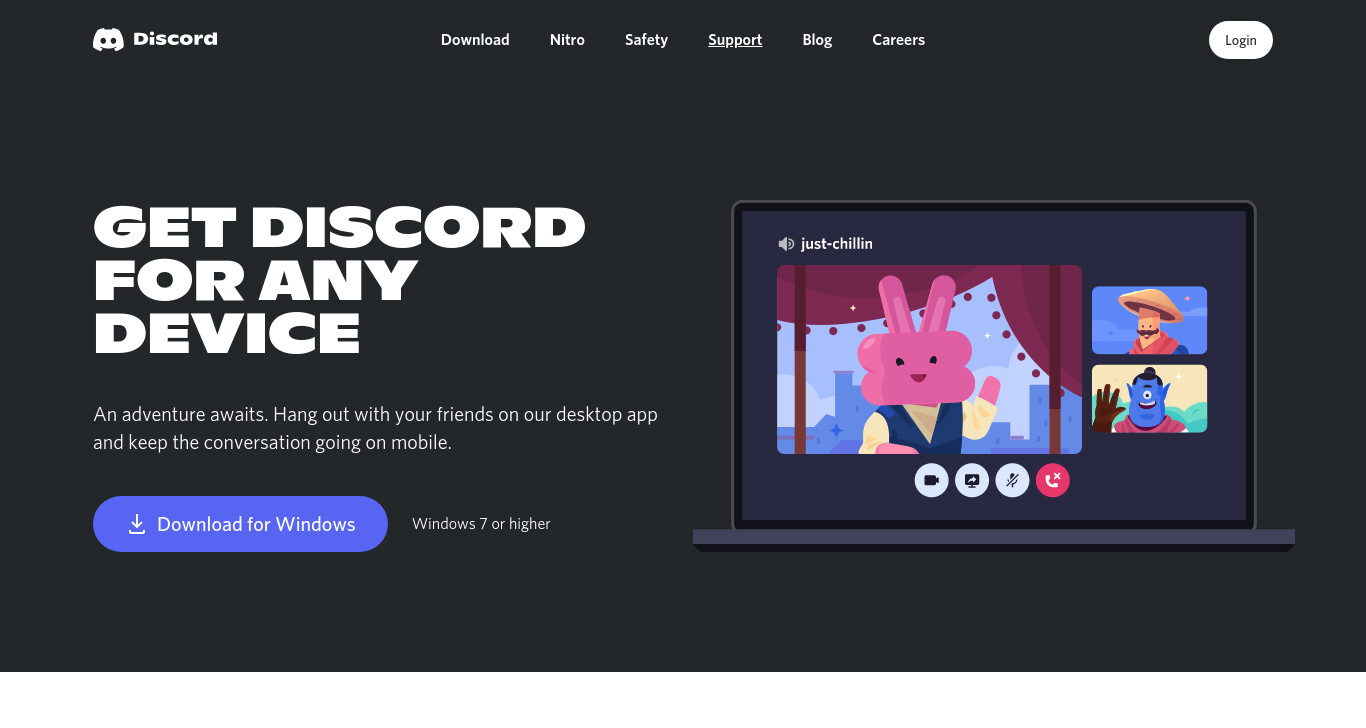The width and height of the screenshot is (1366, 728).
Task: Click the straw hat character tile
Action: (1149, 320)
